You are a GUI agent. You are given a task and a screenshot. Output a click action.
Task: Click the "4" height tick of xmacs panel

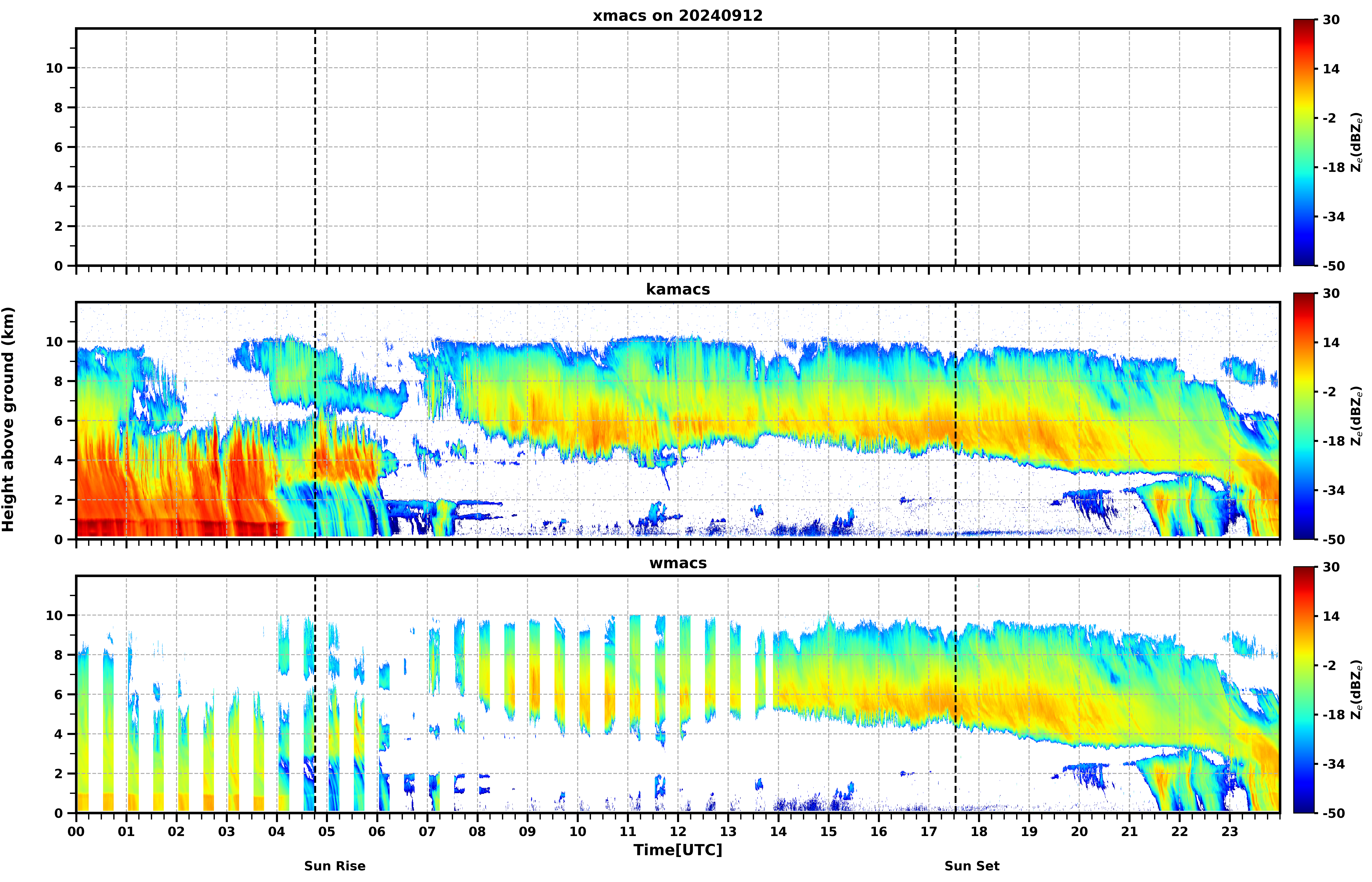tap(58, 187)
